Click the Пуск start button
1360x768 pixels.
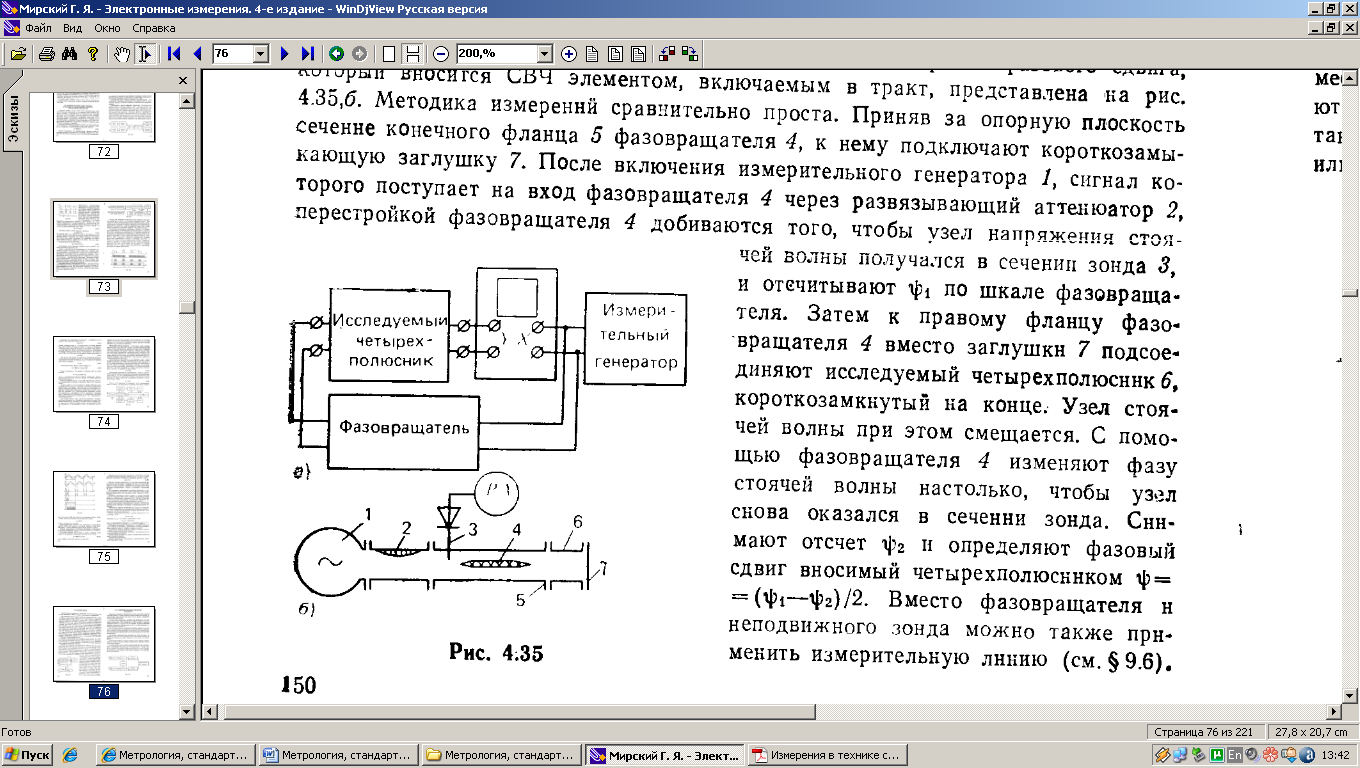28,755
